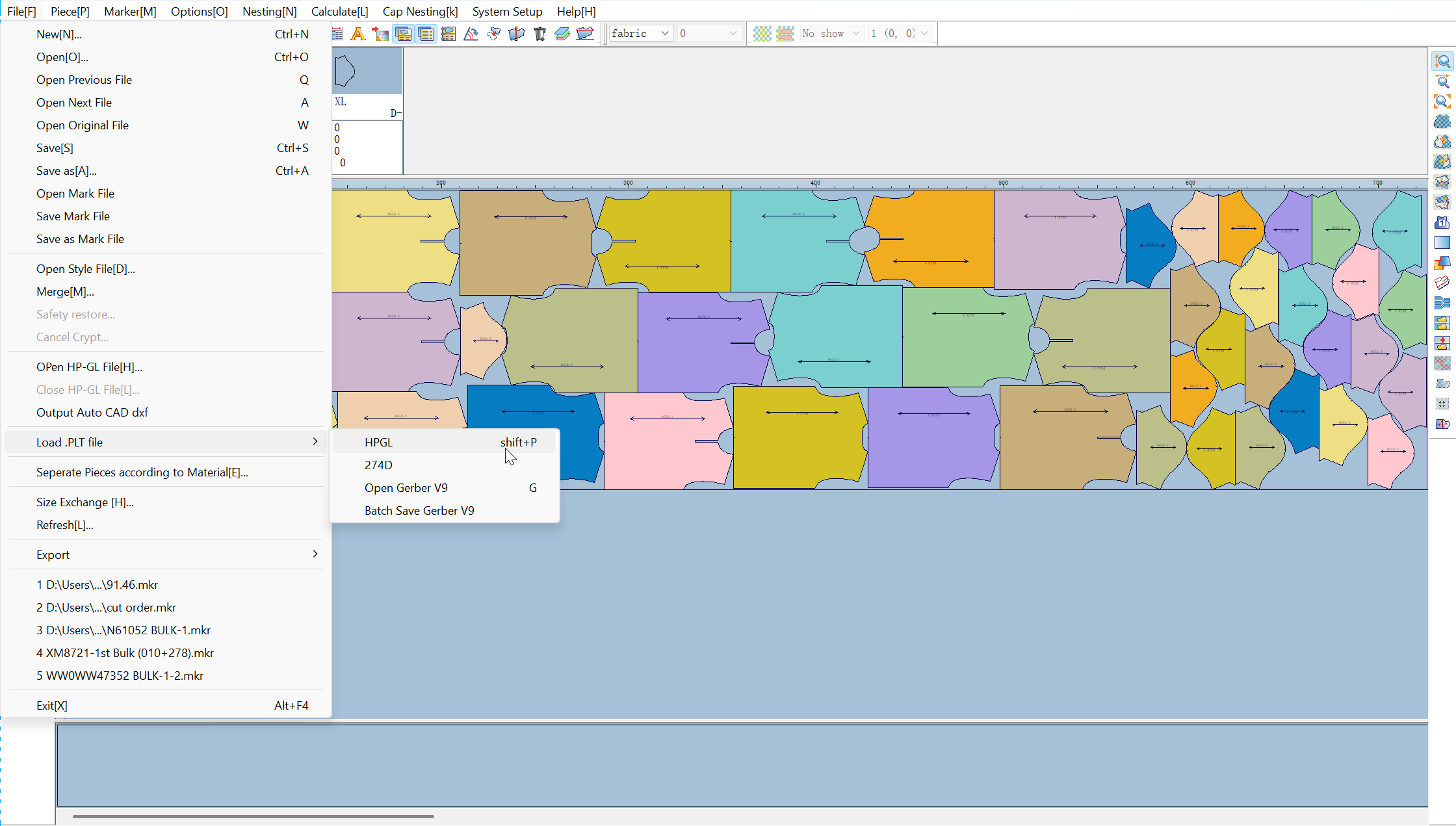Open recent file WW0WW47352 BULK-1-2.mkr
The image size is (1456, 826).
click(x=120, y=676)
